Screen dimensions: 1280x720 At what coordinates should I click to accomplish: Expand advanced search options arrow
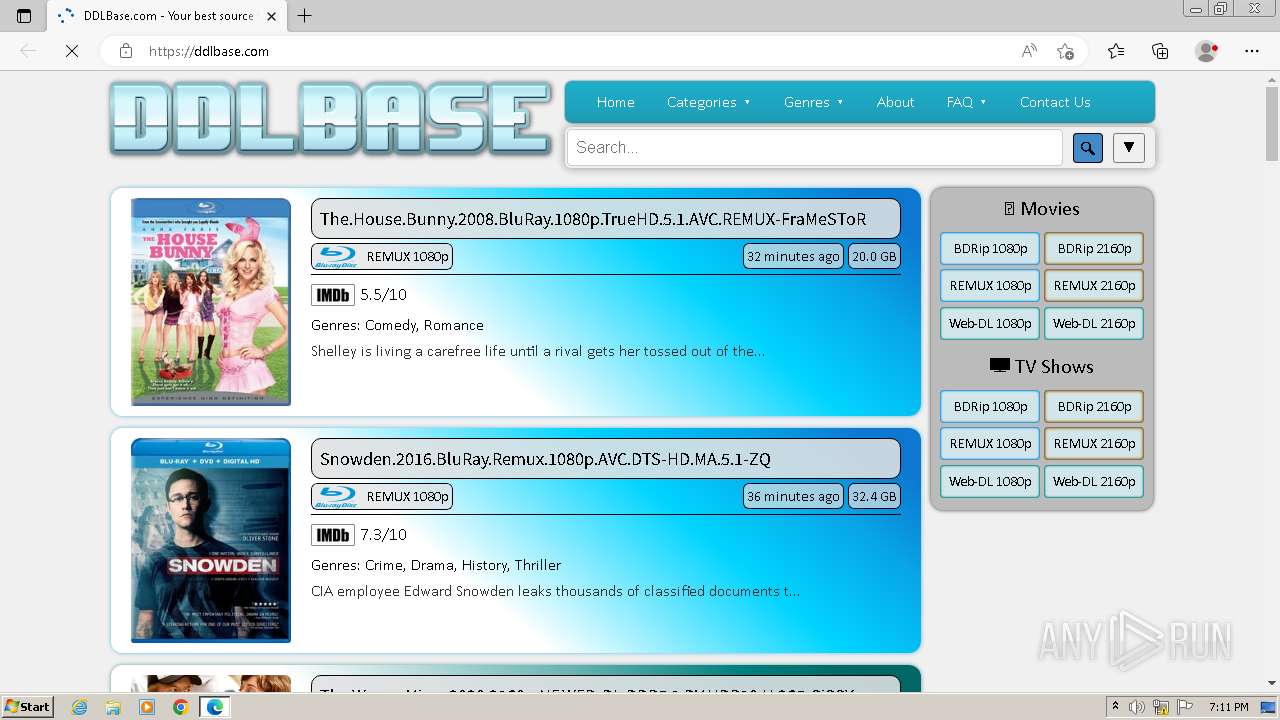[x=1129, y=148]
